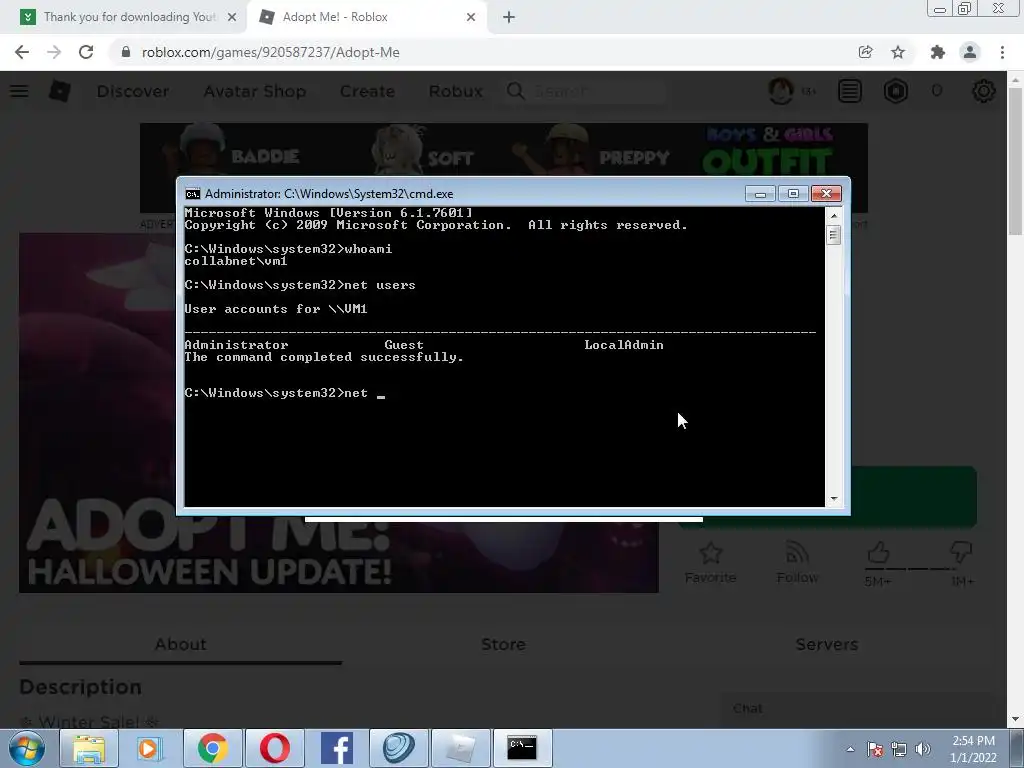Open the Servers tab on game page

click(827, 644)
